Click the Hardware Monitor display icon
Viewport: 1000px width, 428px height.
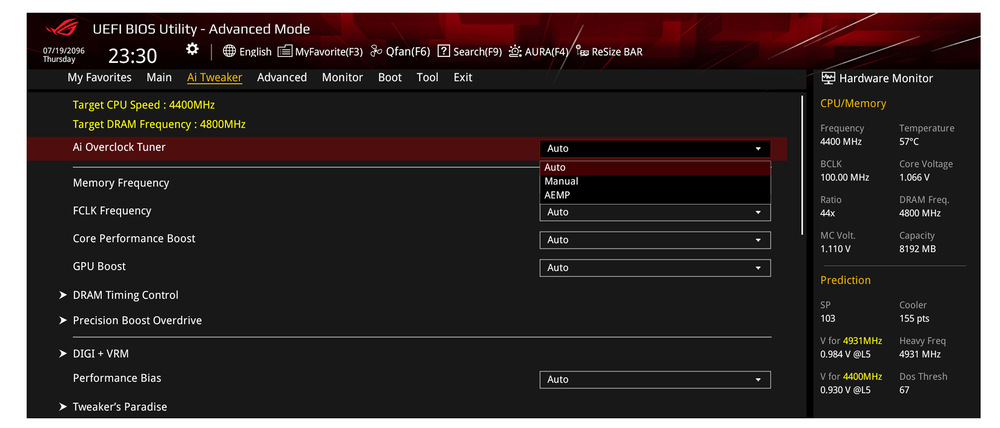828,78
